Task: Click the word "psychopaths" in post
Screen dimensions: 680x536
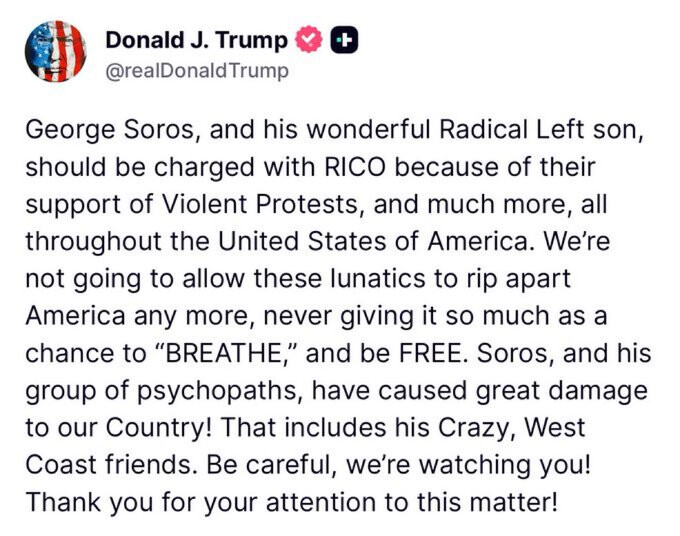Action: (219, 391)
